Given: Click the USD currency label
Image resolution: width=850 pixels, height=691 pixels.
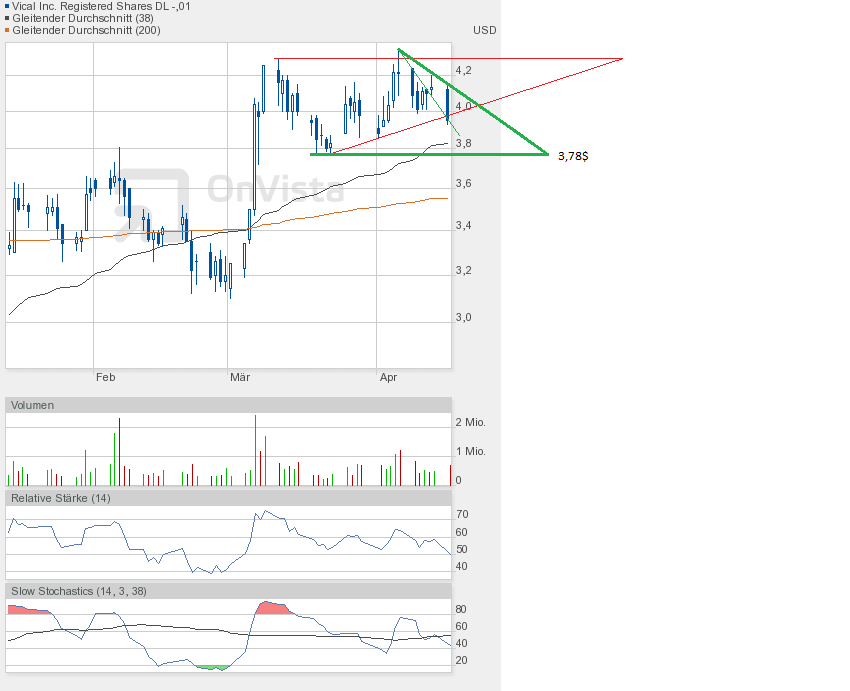Looking at the screenshot, I should pos(485,30).
